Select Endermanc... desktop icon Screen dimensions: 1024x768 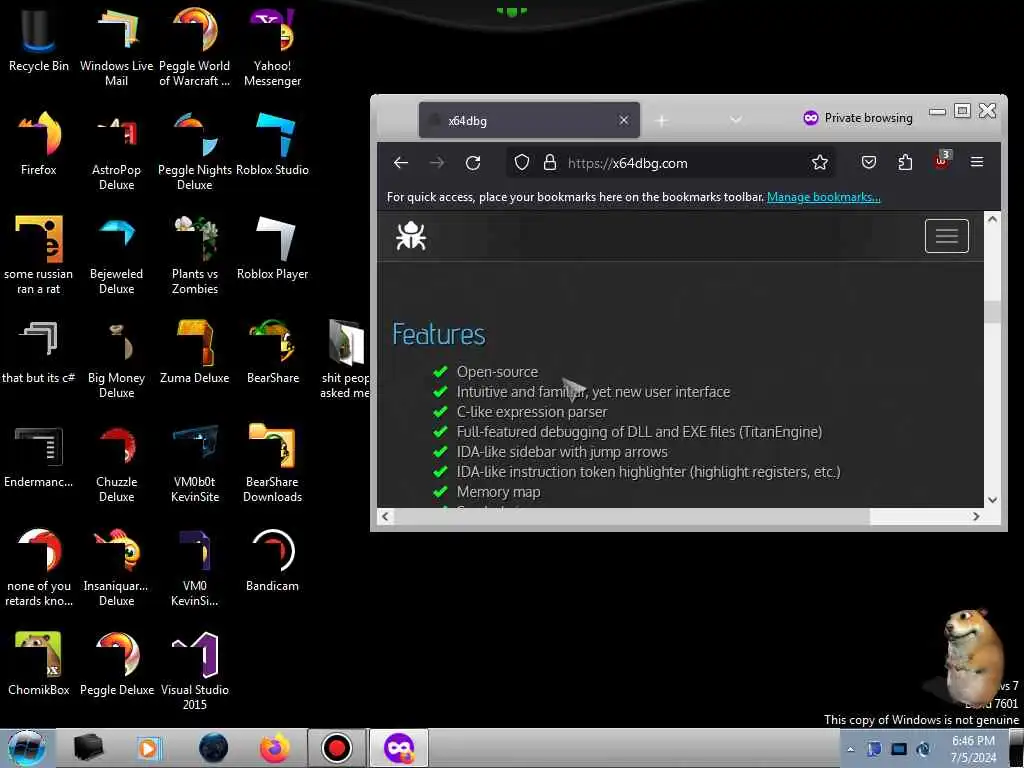click(x=39, y=456)
